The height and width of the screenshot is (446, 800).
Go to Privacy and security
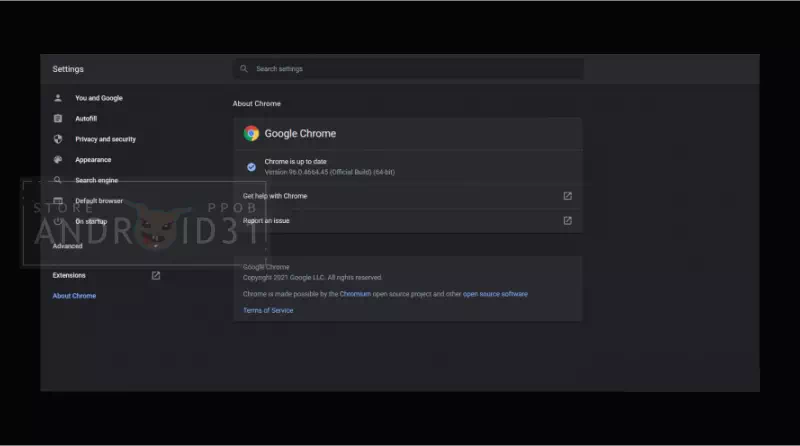click(x=105, y=139)
